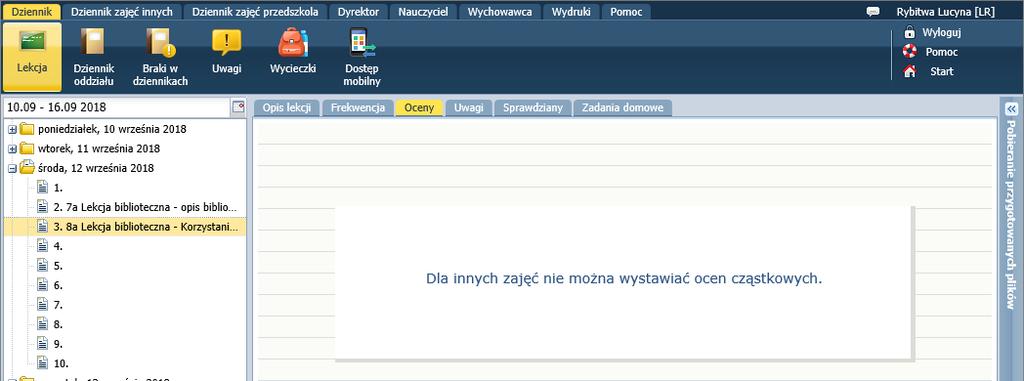Open the week calendar picker icon
The width and height of the screenshot is (1024, 381).
click(x=238, y=107)
